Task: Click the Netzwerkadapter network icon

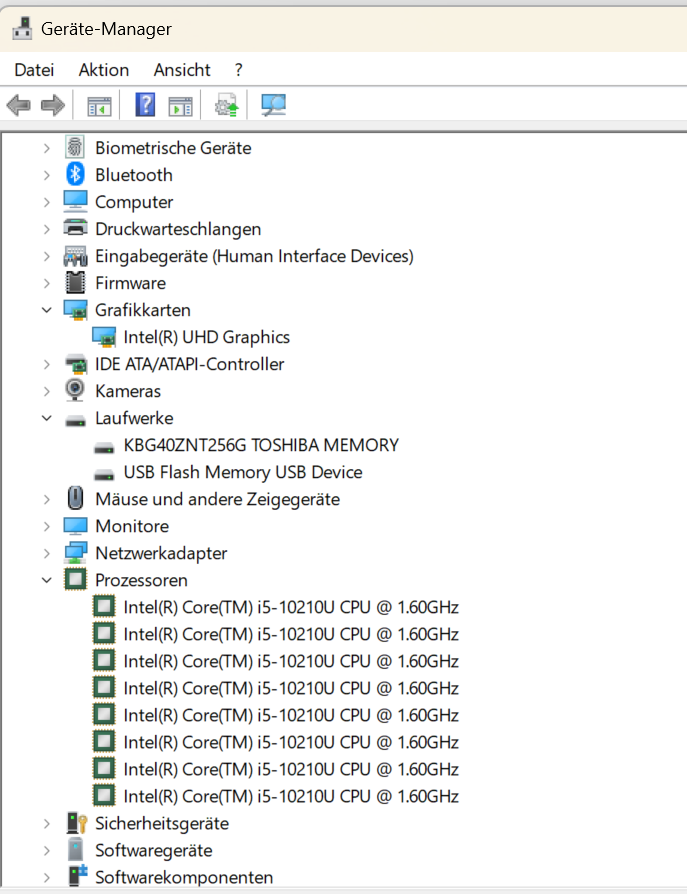Action: pyautogui.click(x=75, y=552)
